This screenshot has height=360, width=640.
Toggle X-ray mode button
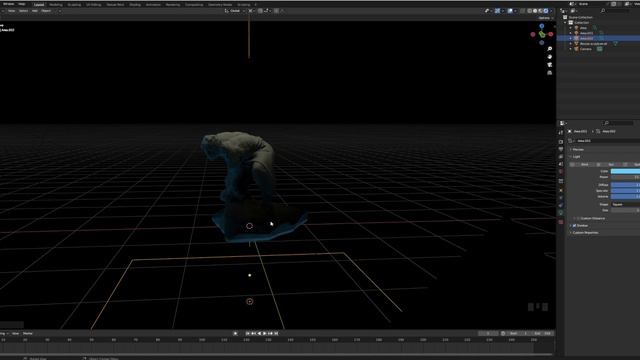[522, 11]
